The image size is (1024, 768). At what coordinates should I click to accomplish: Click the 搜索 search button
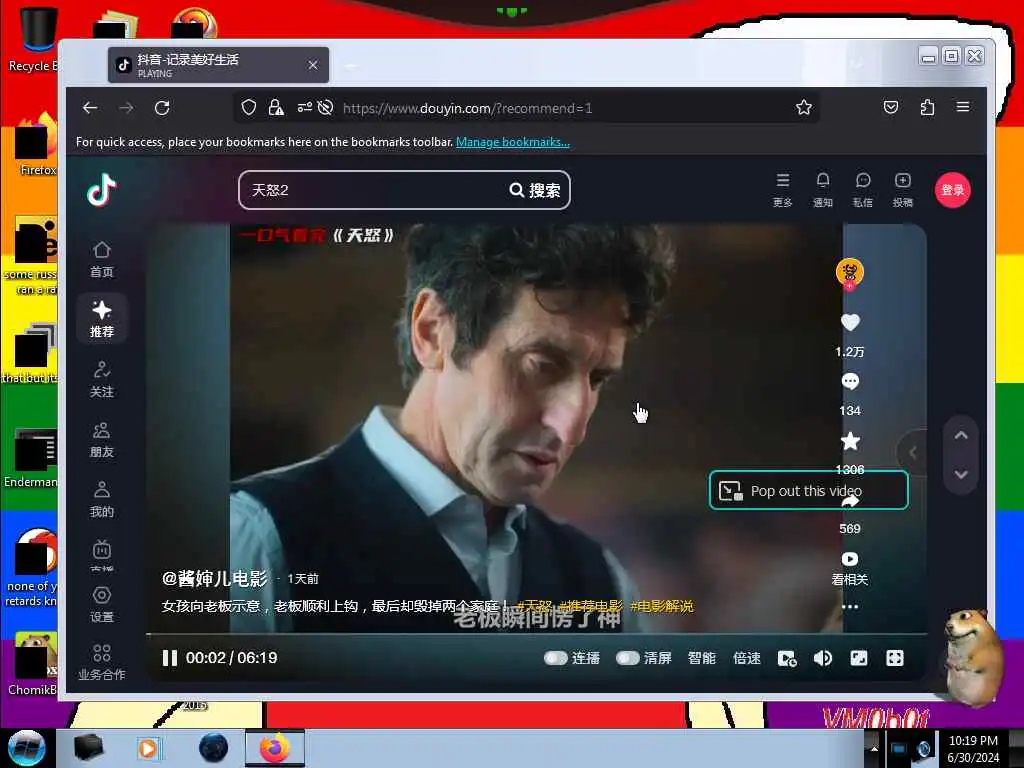pos(535,190)
